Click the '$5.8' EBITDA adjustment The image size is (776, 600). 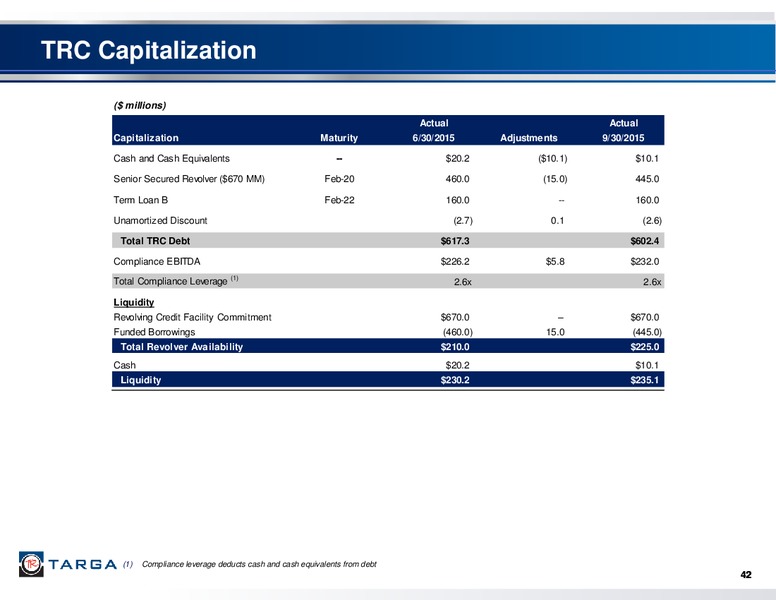(x=555, y=261)
